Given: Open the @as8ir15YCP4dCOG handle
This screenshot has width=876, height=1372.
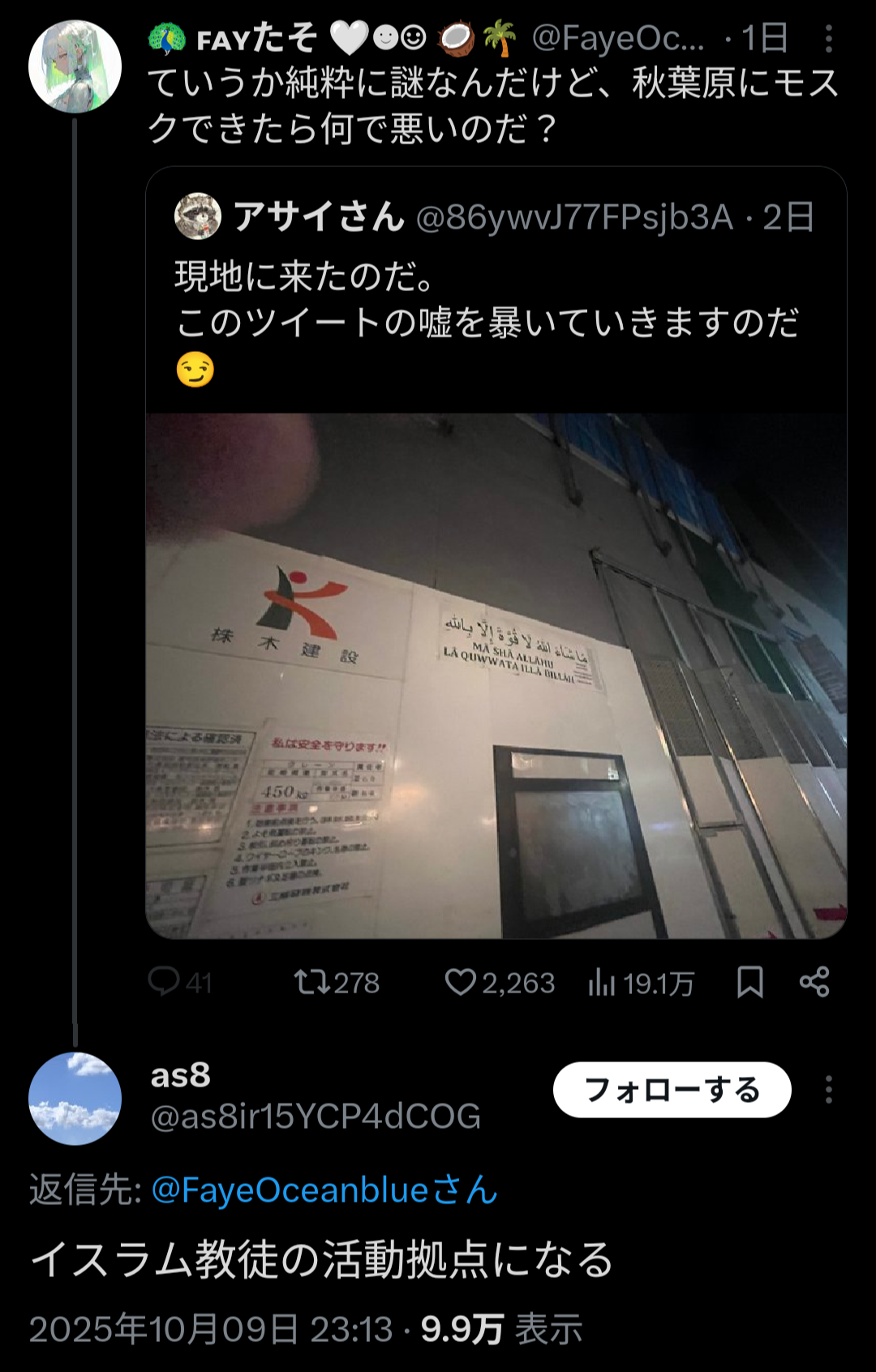Looking at the screenshot, I should click(x=316, y=1117).
